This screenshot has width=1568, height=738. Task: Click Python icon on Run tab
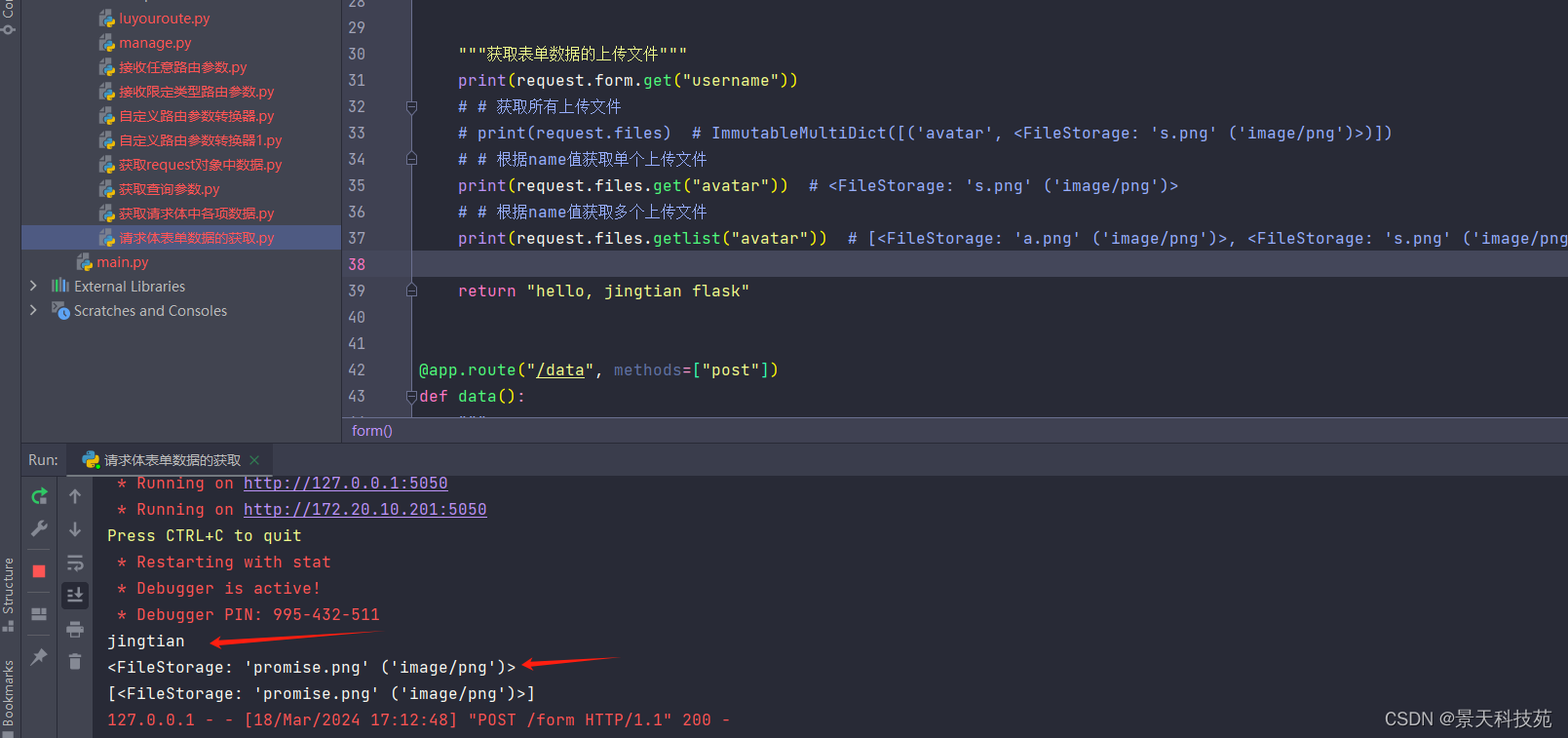click(x=91, y=460)
